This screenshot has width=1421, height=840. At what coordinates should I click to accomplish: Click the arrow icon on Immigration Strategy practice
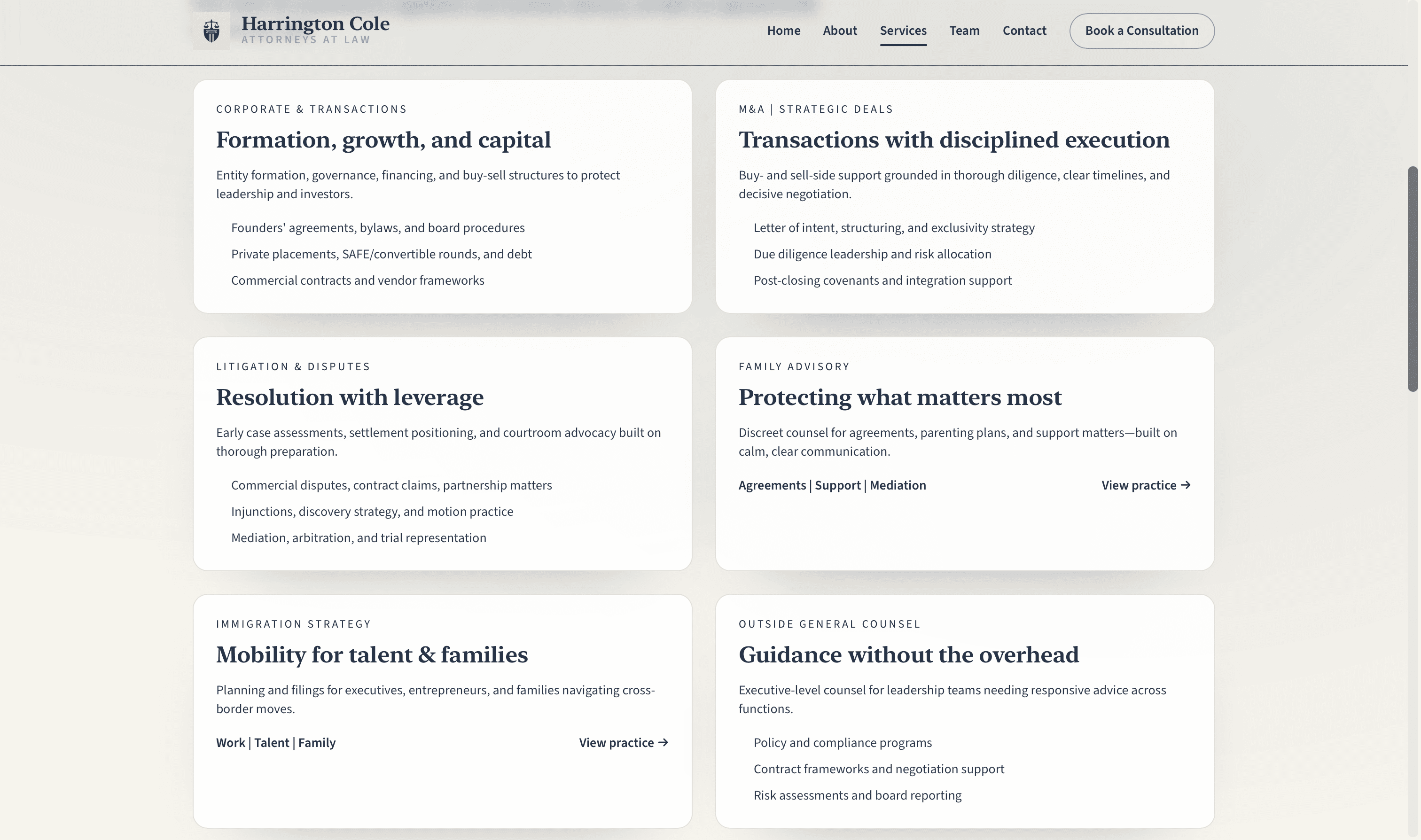click(664, 743)
